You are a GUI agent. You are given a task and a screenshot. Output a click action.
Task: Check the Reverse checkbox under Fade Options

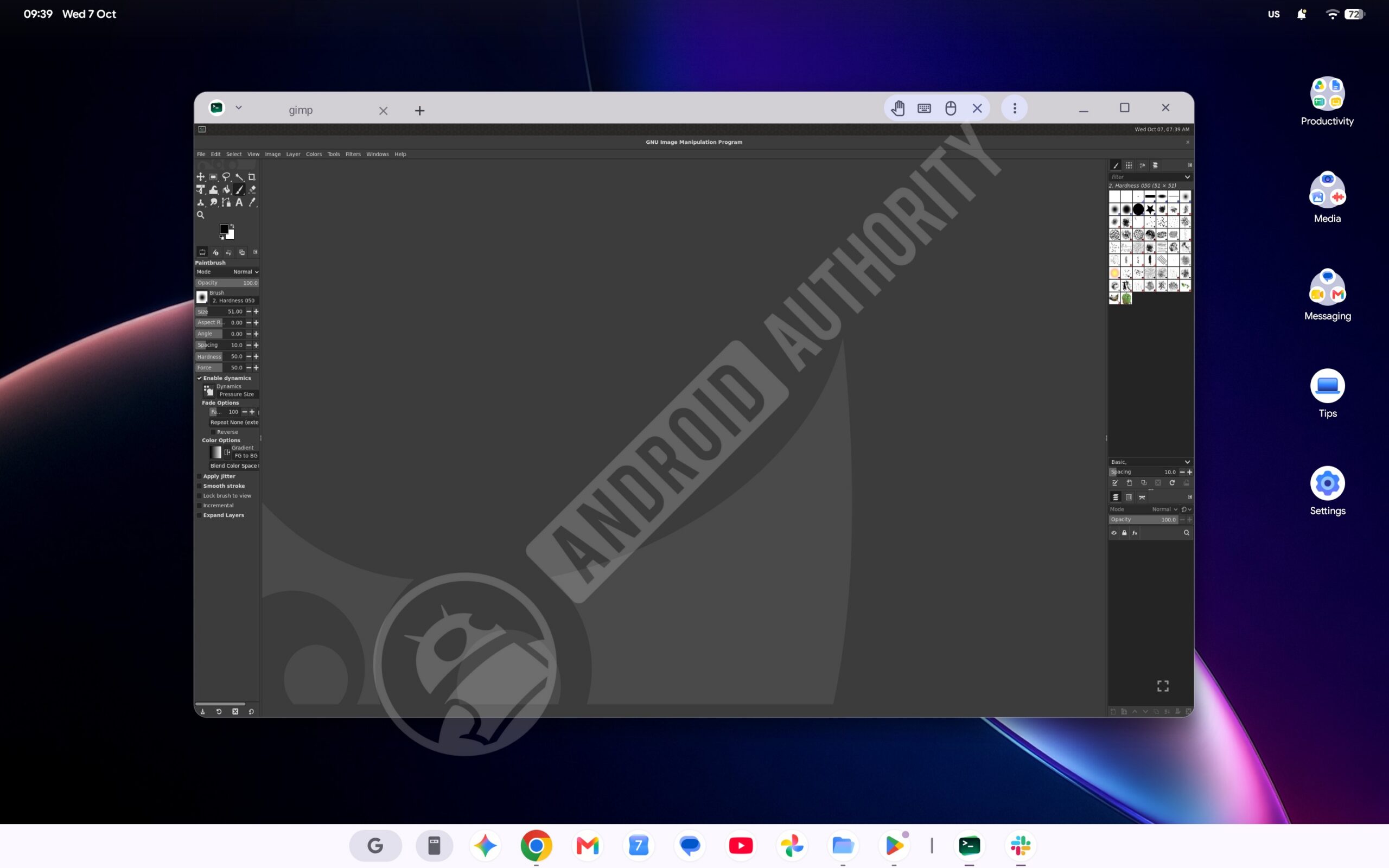click(213, 432)
